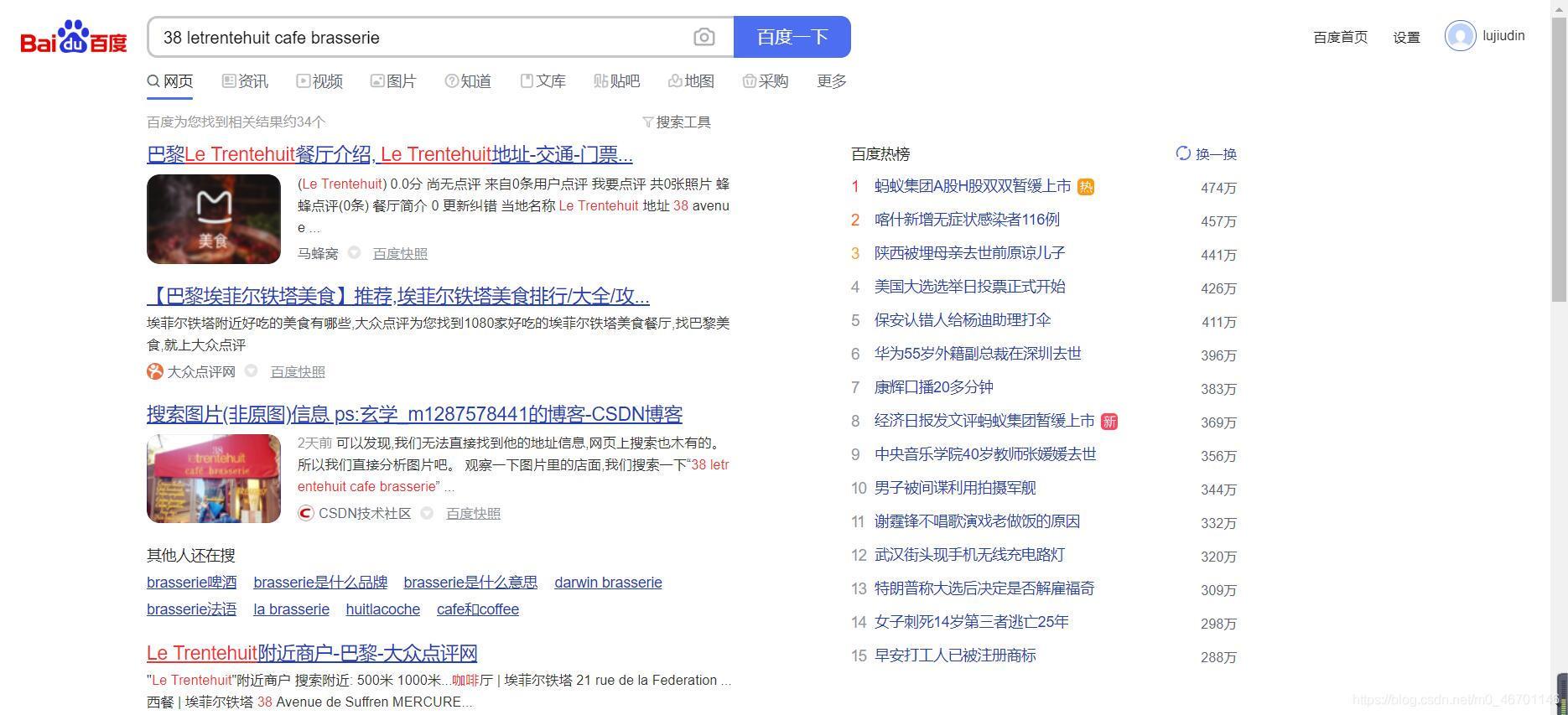Screen dimensions: 1568x715
Task: Search related term brasserie是什么品牌
Action: tap(320, 583)
